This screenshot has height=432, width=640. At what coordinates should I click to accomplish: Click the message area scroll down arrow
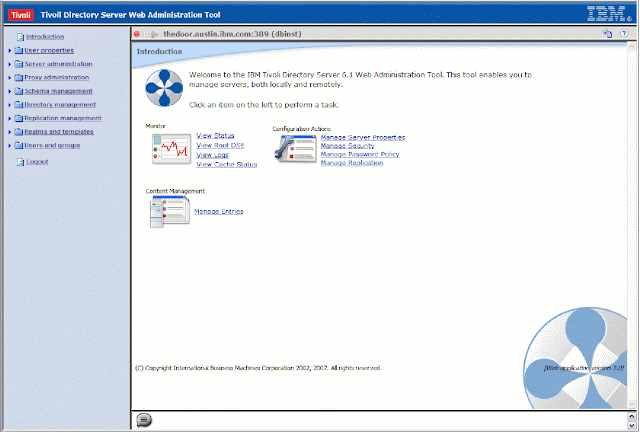pyautogui.click(x=632, y=426)
